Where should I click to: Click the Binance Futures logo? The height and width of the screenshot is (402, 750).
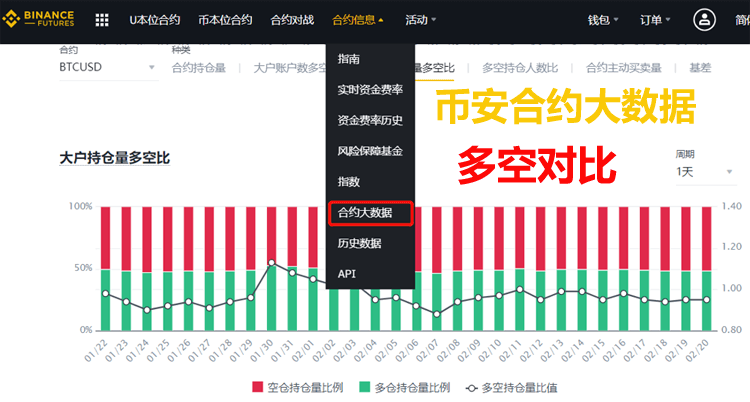coord(38,19)
